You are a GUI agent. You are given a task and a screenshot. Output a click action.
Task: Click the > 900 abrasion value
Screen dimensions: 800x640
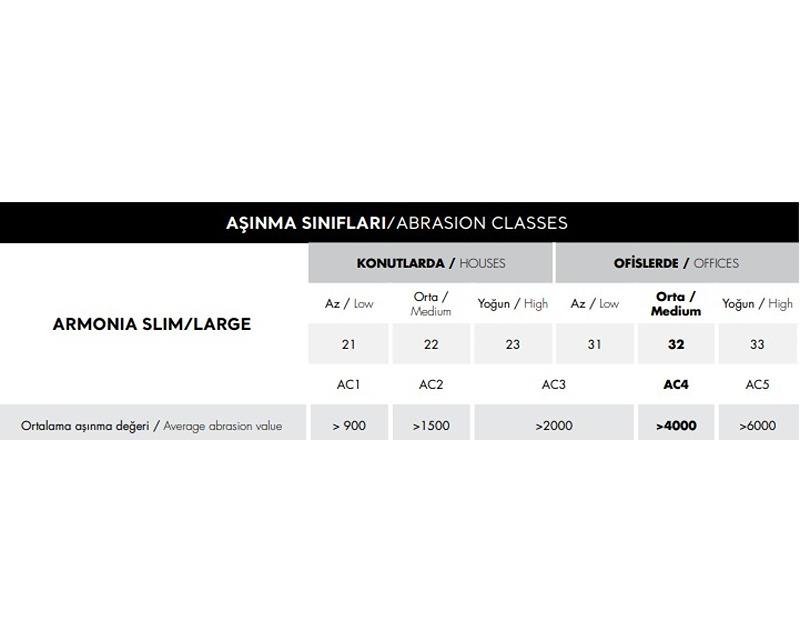click(x=349, y=423)
